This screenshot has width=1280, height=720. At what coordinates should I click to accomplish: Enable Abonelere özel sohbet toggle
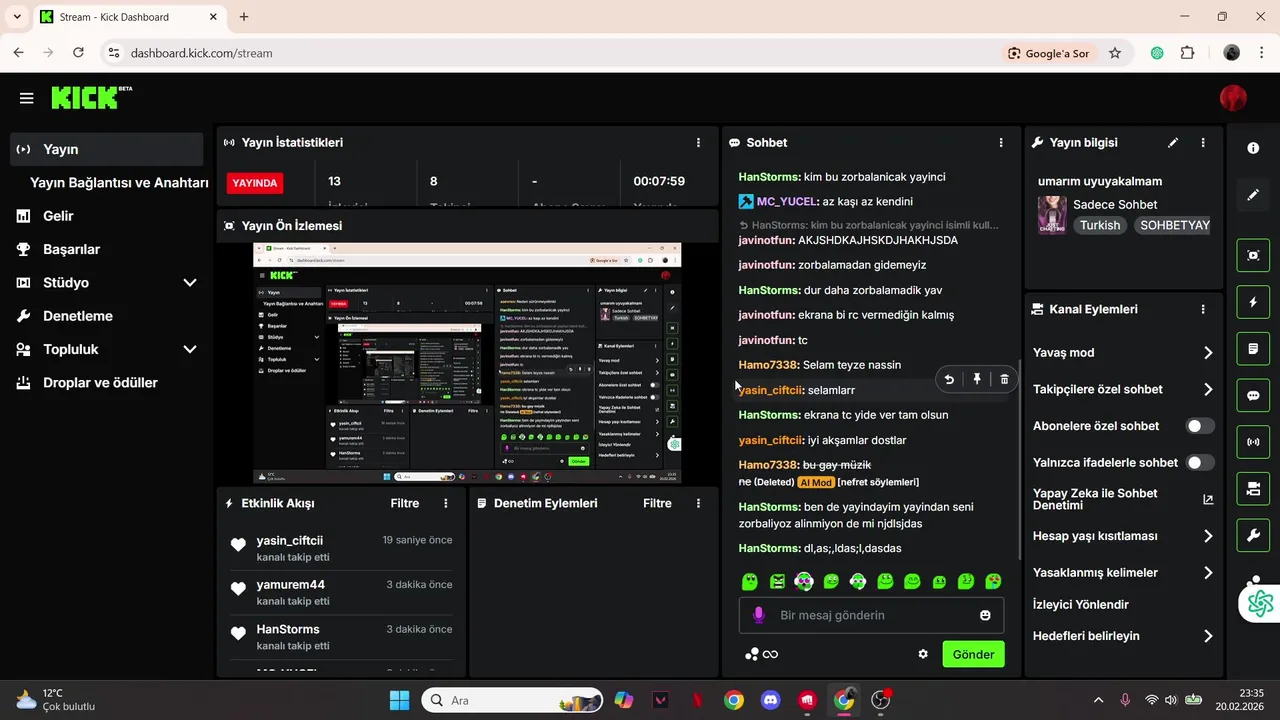1200,426
